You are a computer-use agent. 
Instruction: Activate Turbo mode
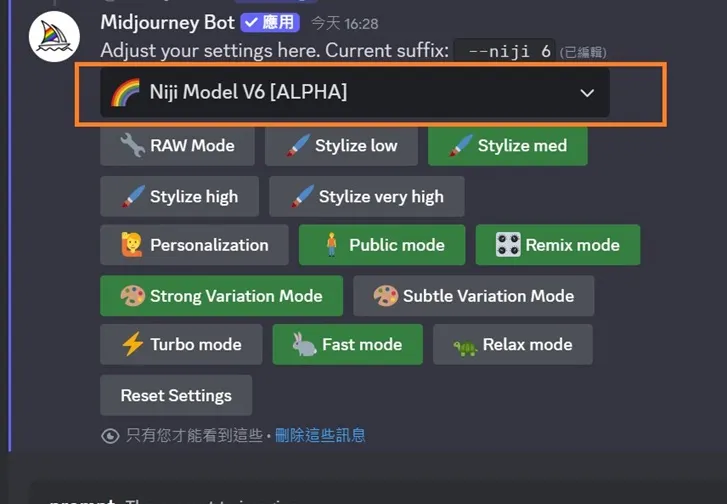181,345
